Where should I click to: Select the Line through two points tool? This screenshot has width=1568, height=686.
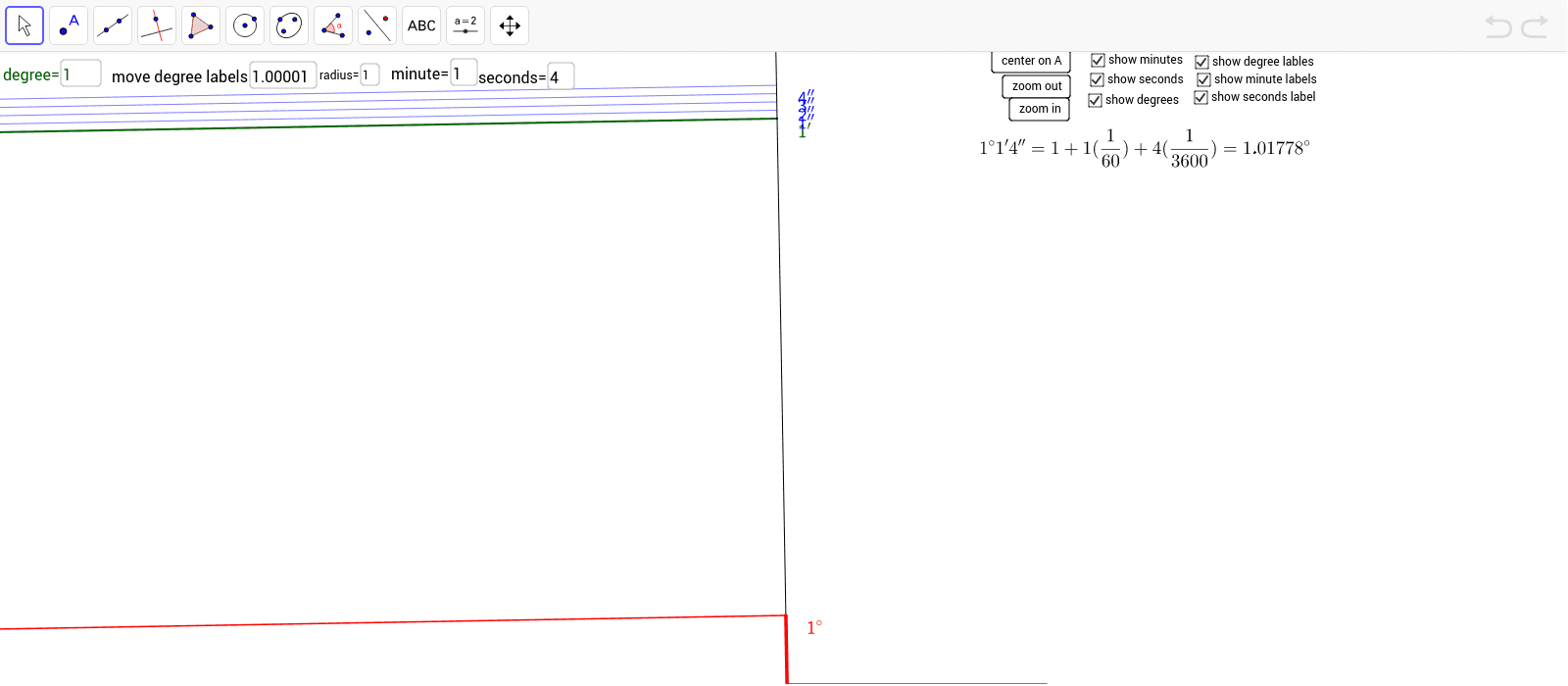pyautogui.click(x=113, y=25)
